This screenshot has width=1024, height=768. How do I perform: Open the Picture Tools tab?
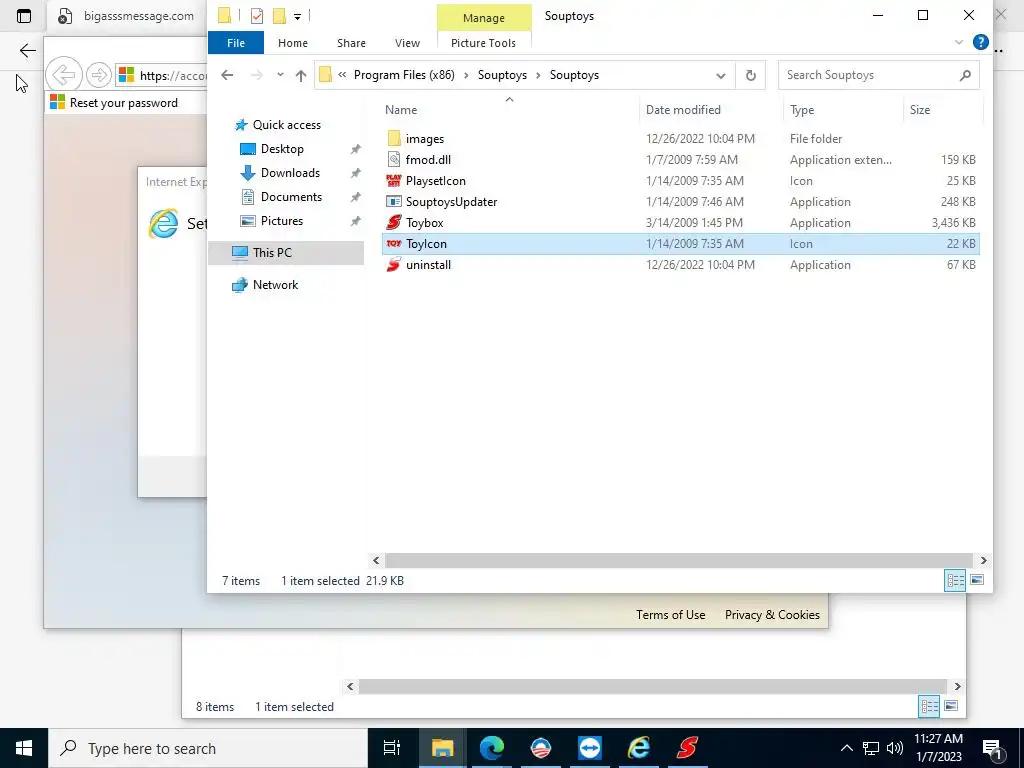click(483, 42)
